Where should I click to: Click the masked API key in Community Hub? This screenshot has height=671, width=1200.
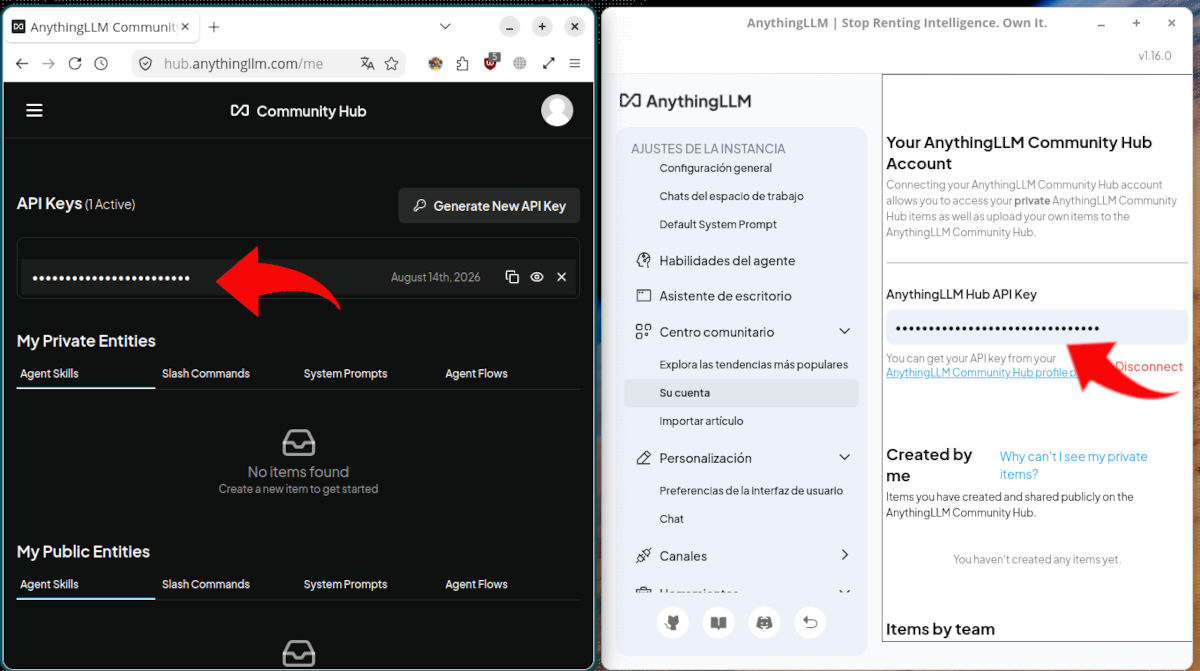[111, 278]
